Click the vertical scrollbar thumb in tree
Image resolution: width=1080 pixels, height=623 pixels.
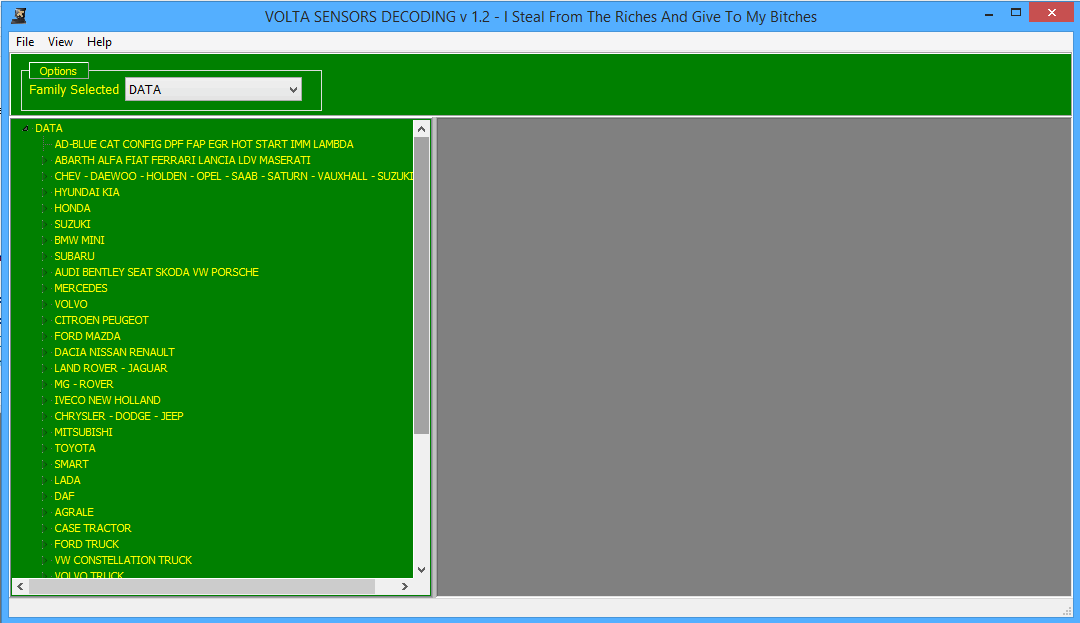[421, 285]
